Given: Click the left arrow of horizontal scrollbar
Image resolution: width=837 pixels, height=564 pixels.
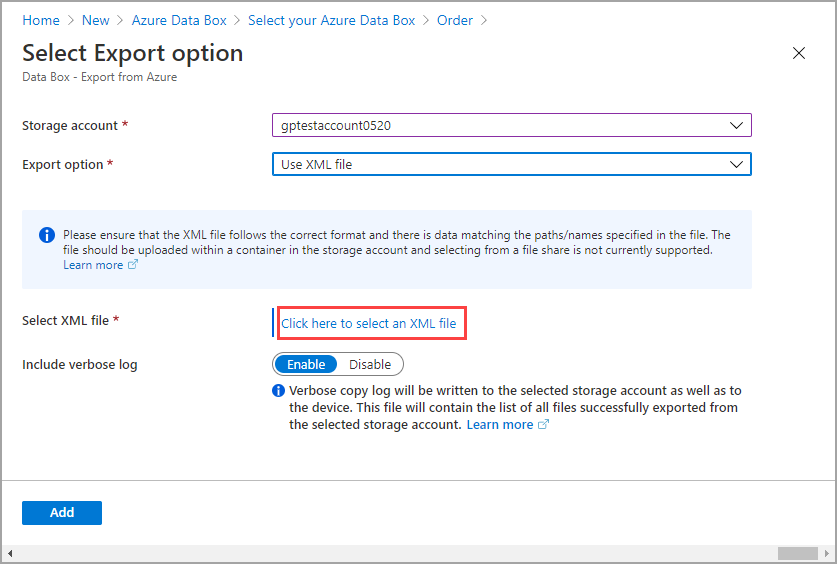Looking at the screenshot, I should click(10, 554).
